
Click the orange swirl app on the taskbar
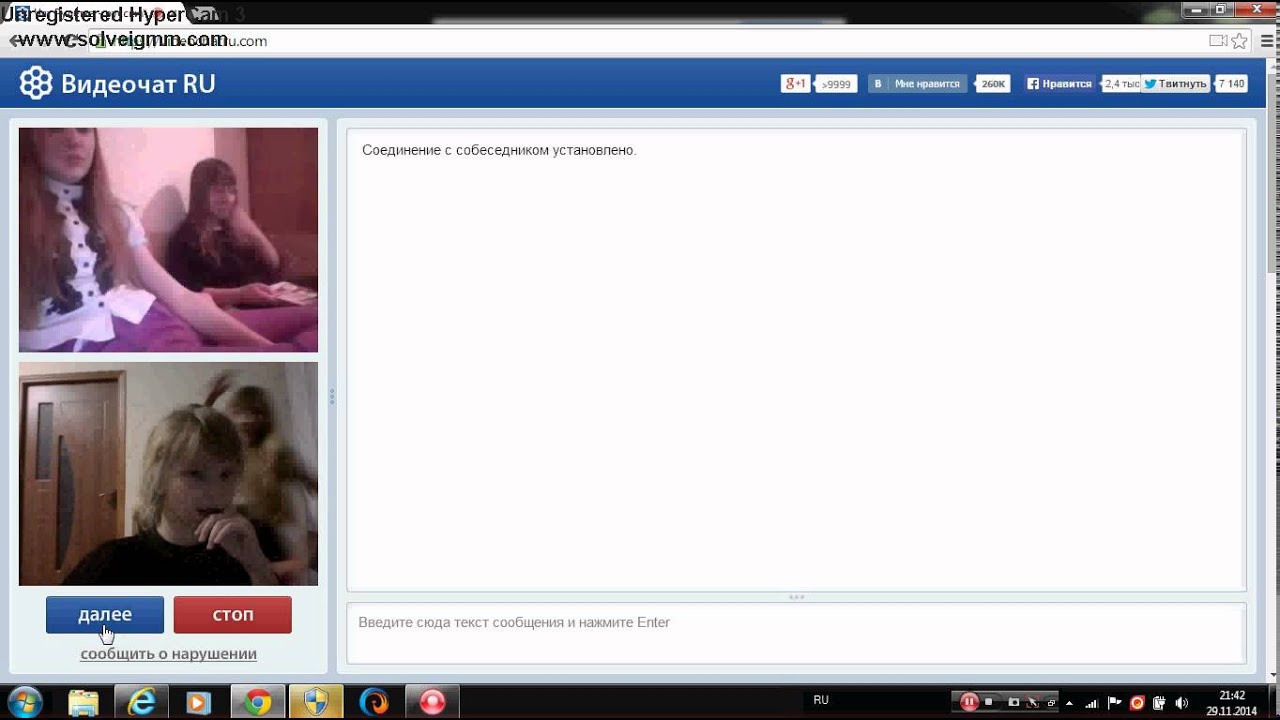pos(374,702)
